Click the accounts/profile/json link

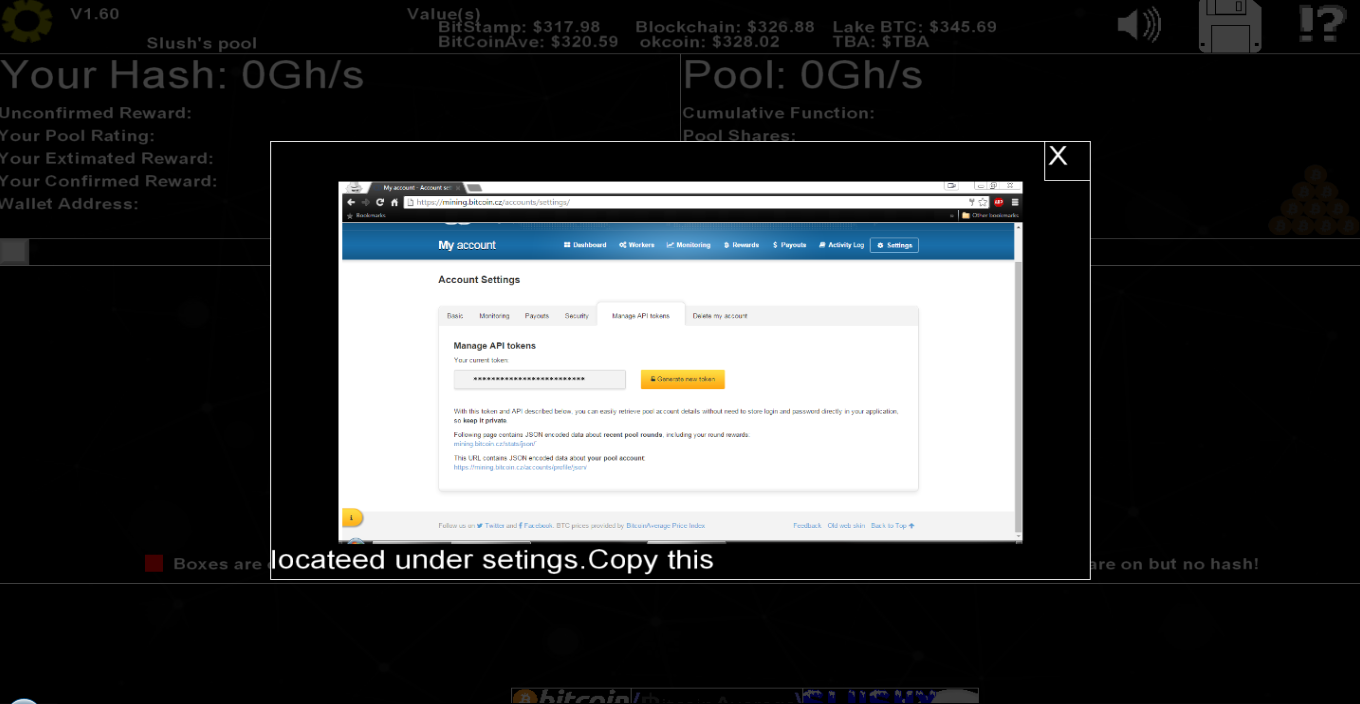(x=520, y=467)
